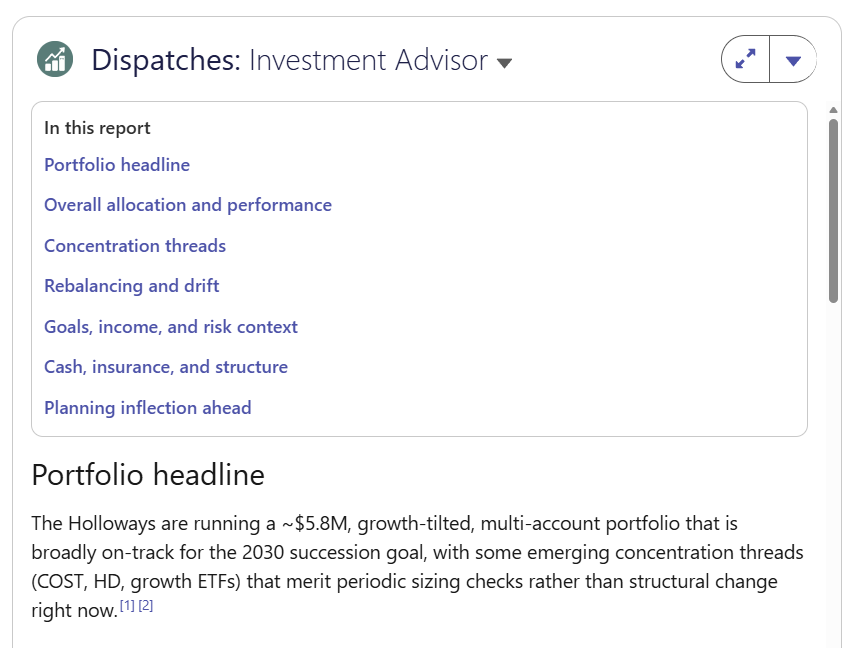Image resolution: width=853 pixels, height=648 pixels.
Task: Click the Portfolio headline section heading
Action: tap(148, 474)
